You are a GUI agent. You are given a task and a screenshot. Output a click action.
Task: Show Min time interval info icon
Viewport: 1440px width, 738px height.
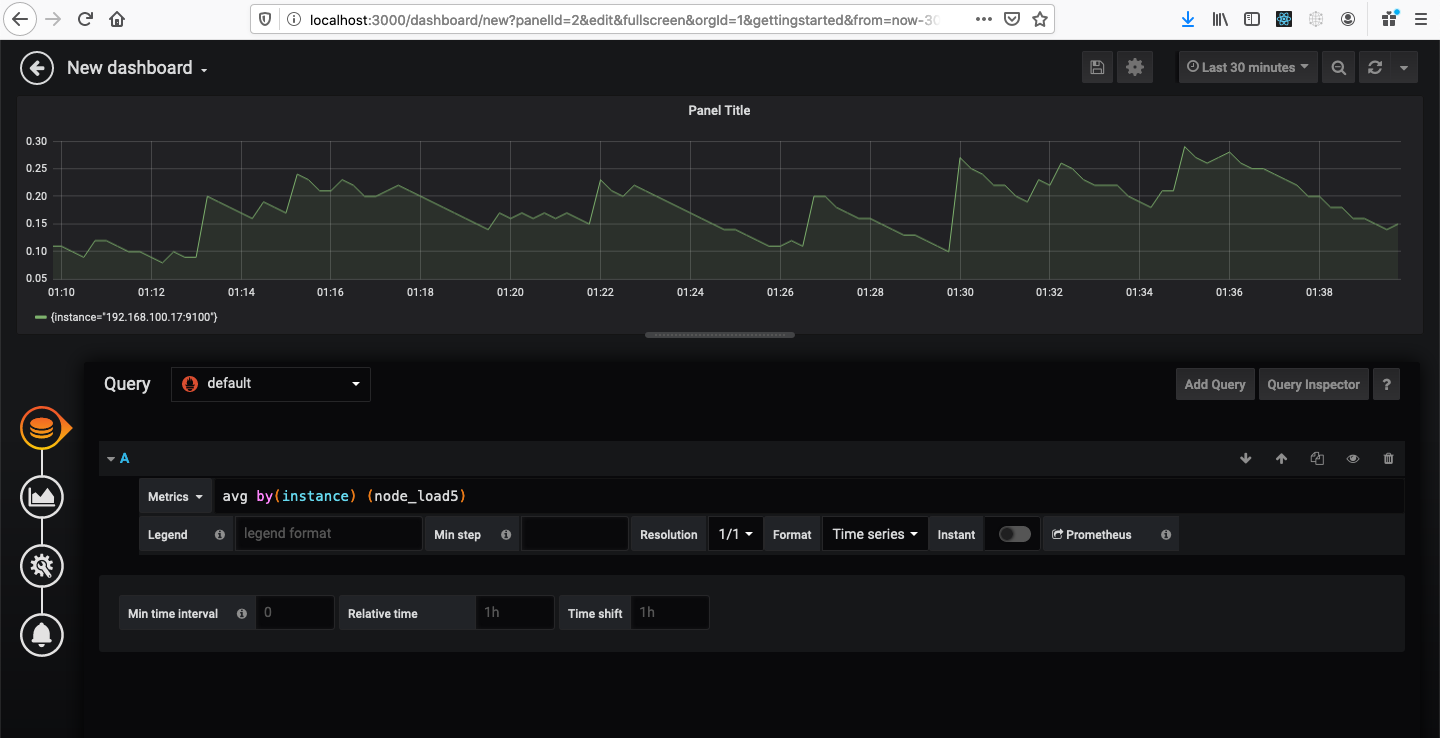point(242,614)
